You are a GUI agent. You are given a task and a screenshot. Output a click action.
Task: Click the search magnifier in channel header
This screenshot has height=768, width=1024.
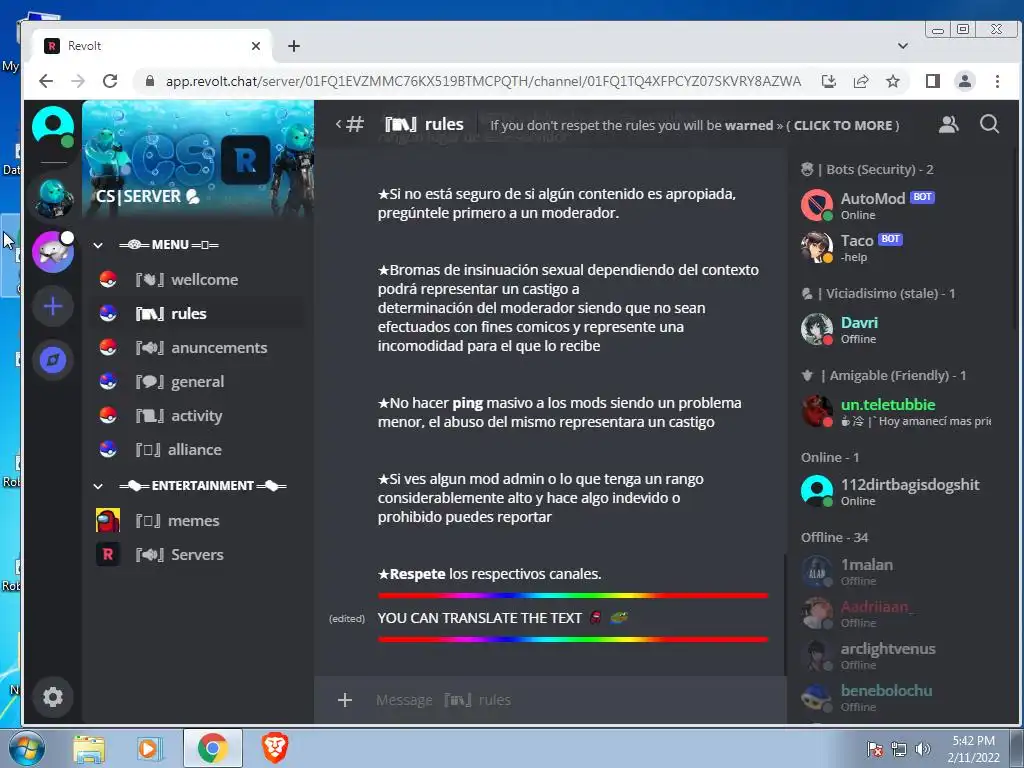(x=989, y=124)
